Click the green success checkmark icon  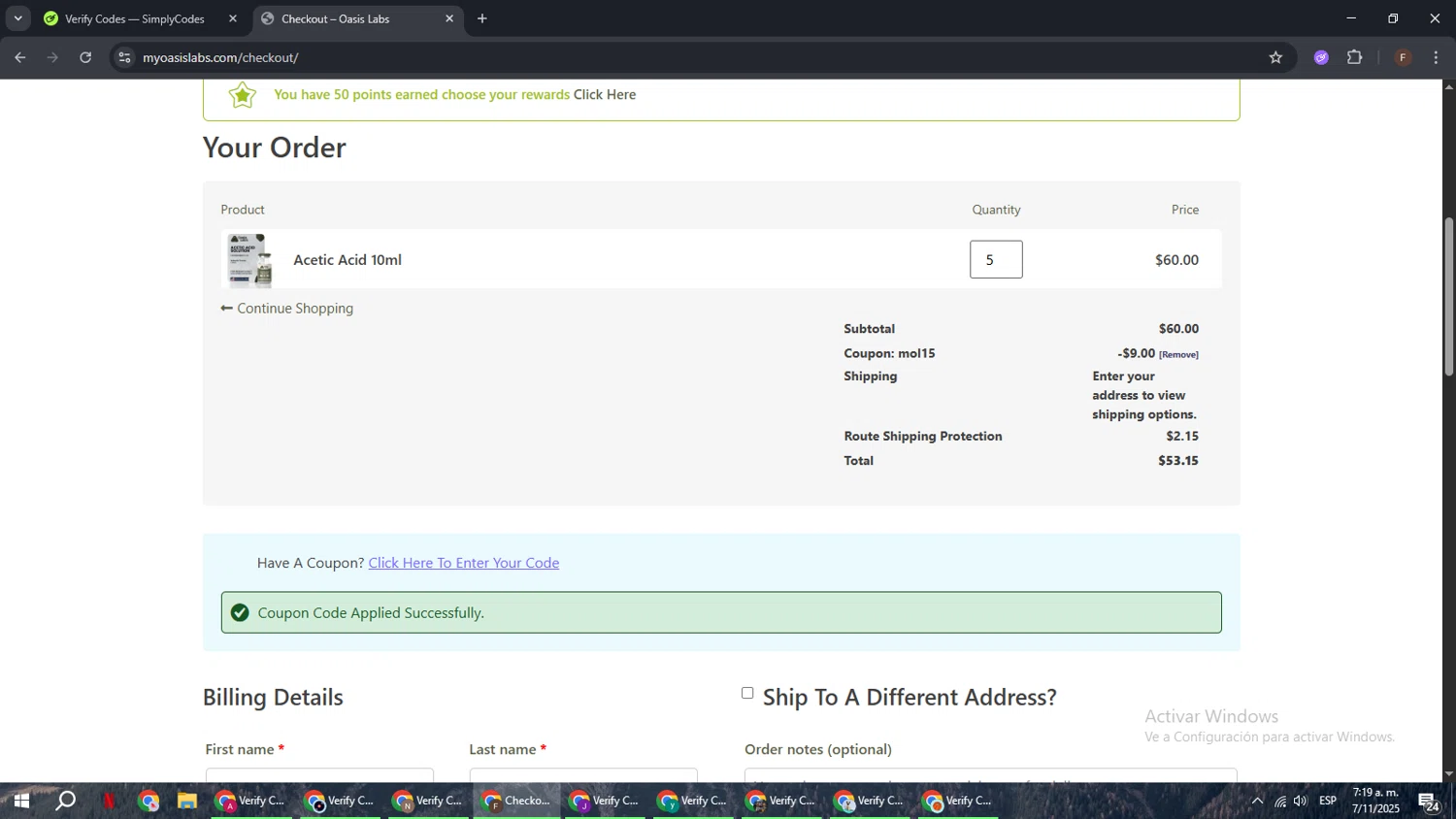coord(240,612)
